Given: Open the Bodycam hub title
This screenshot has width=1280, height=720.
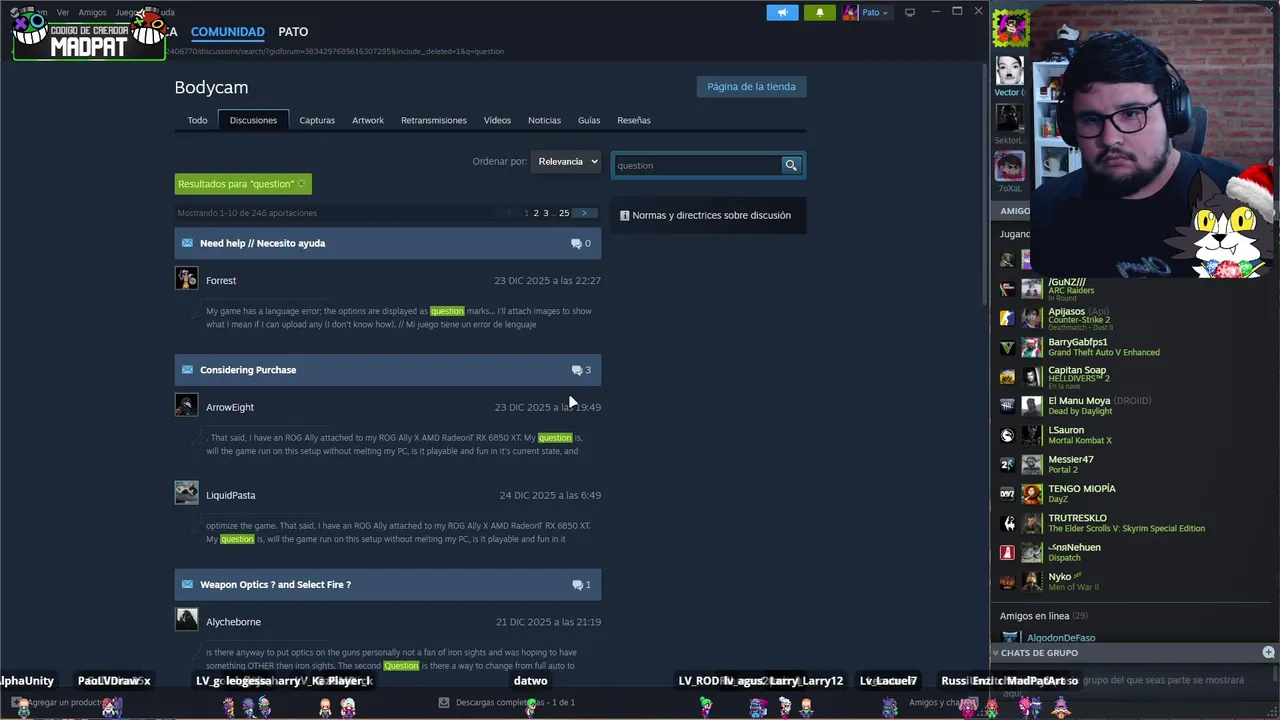Looking at the screenshot, I should click(x=211, y=87).
